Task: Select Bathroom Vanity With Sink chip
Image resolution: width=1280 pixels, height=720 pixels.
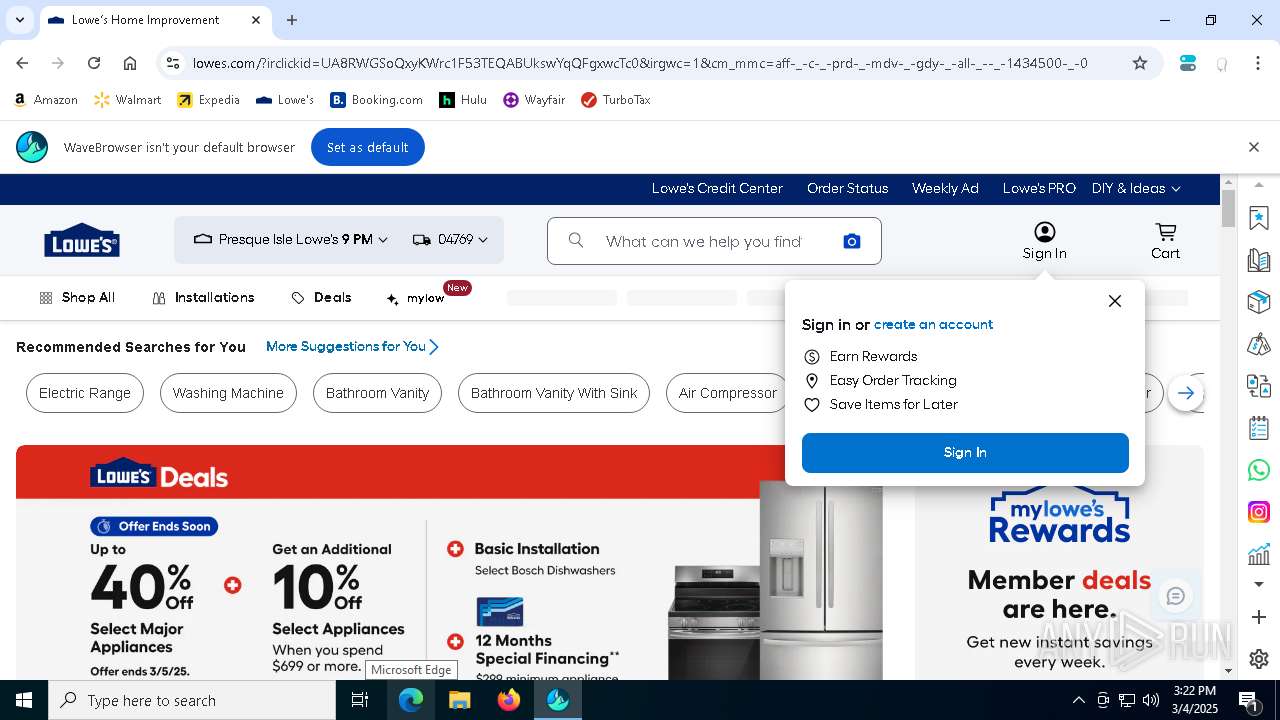Action: pyautogui.click(x=554, y=393)
